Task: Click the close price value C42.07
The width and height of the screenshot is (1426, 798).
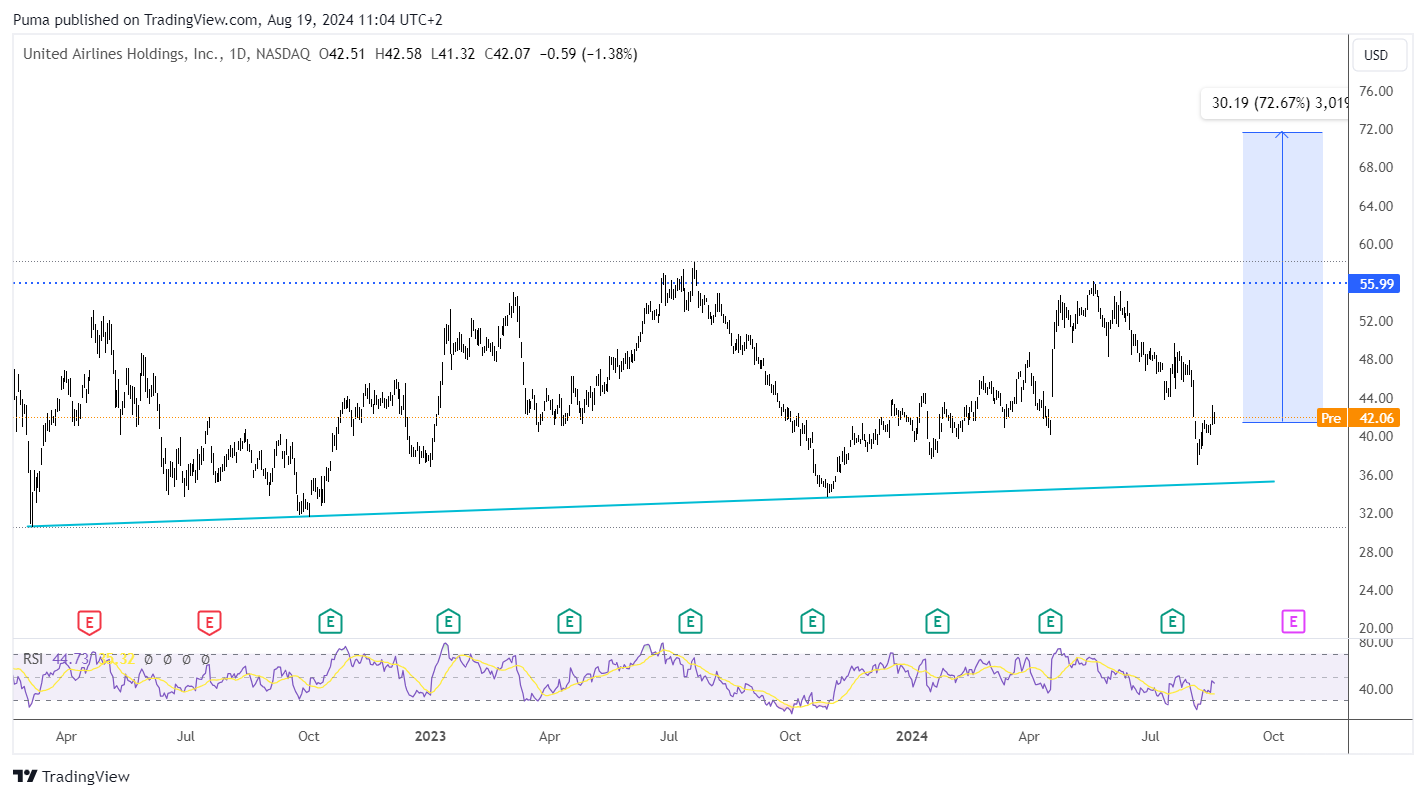Action: (x=507, y=54)
